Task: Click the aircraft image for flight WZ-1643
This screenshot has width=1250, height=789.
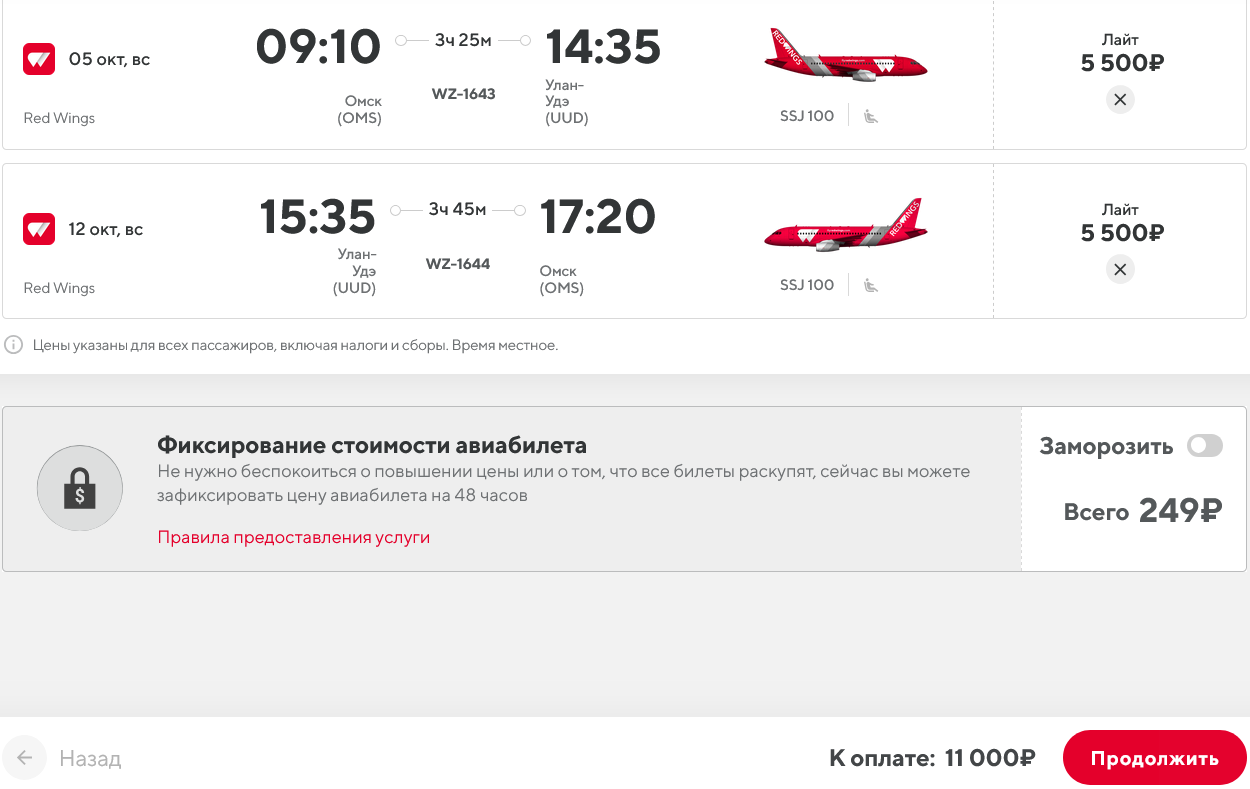Action: point(846,56)
